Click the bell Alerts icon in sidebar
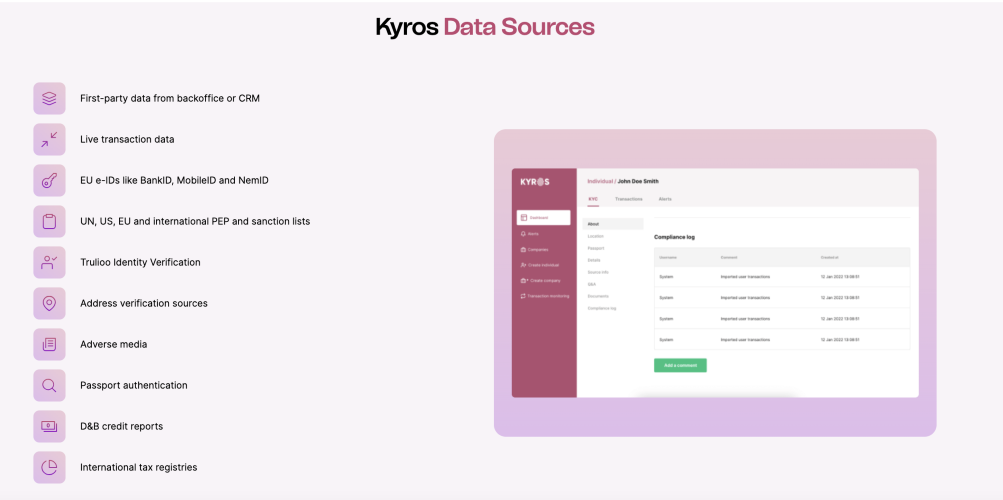The width and height of the screenshot is (1003, 500). (523, 233)
